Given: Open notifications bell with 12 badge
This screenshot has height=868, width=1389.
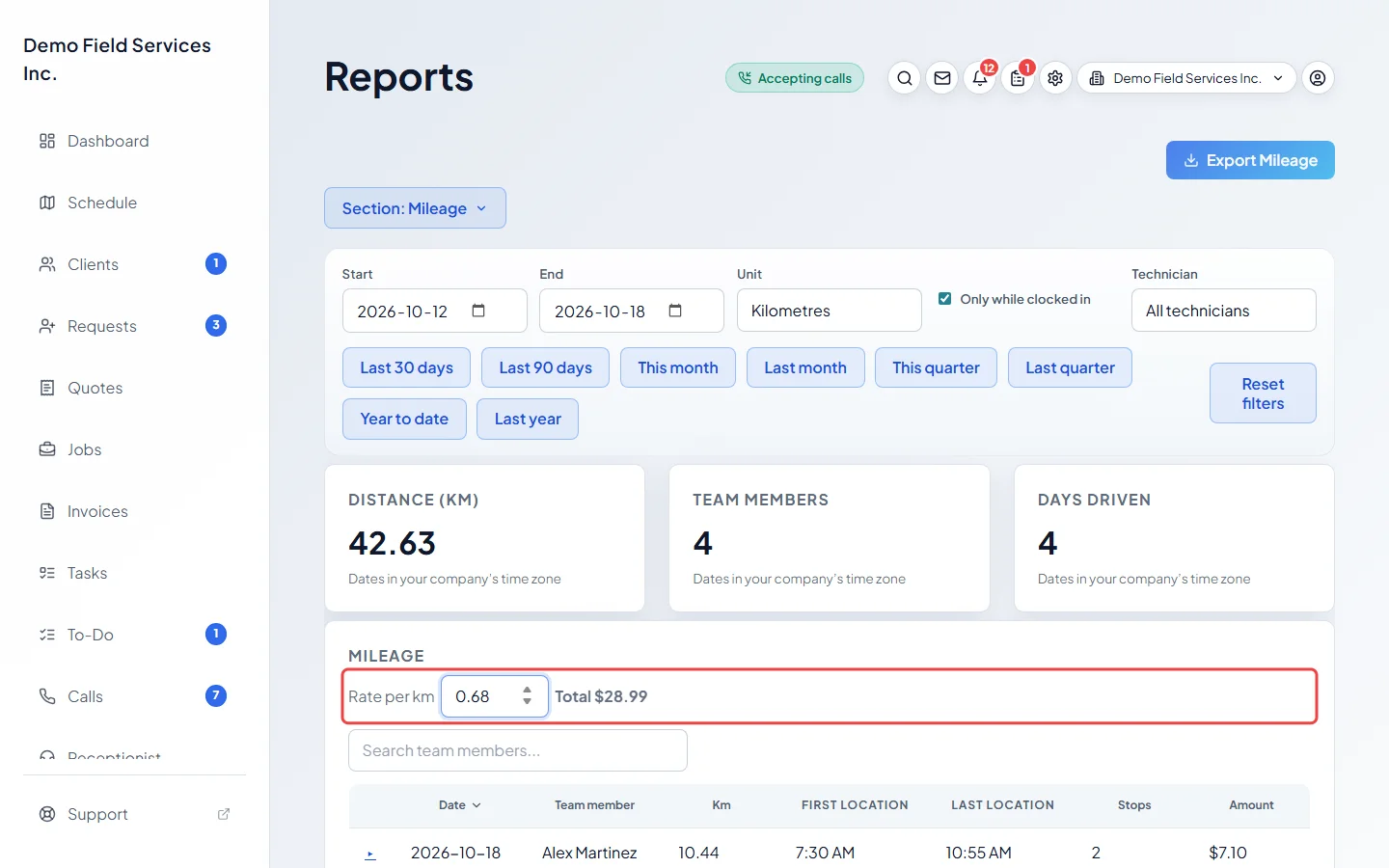Looking at the screenshot, I should click(x=980, y=78).
